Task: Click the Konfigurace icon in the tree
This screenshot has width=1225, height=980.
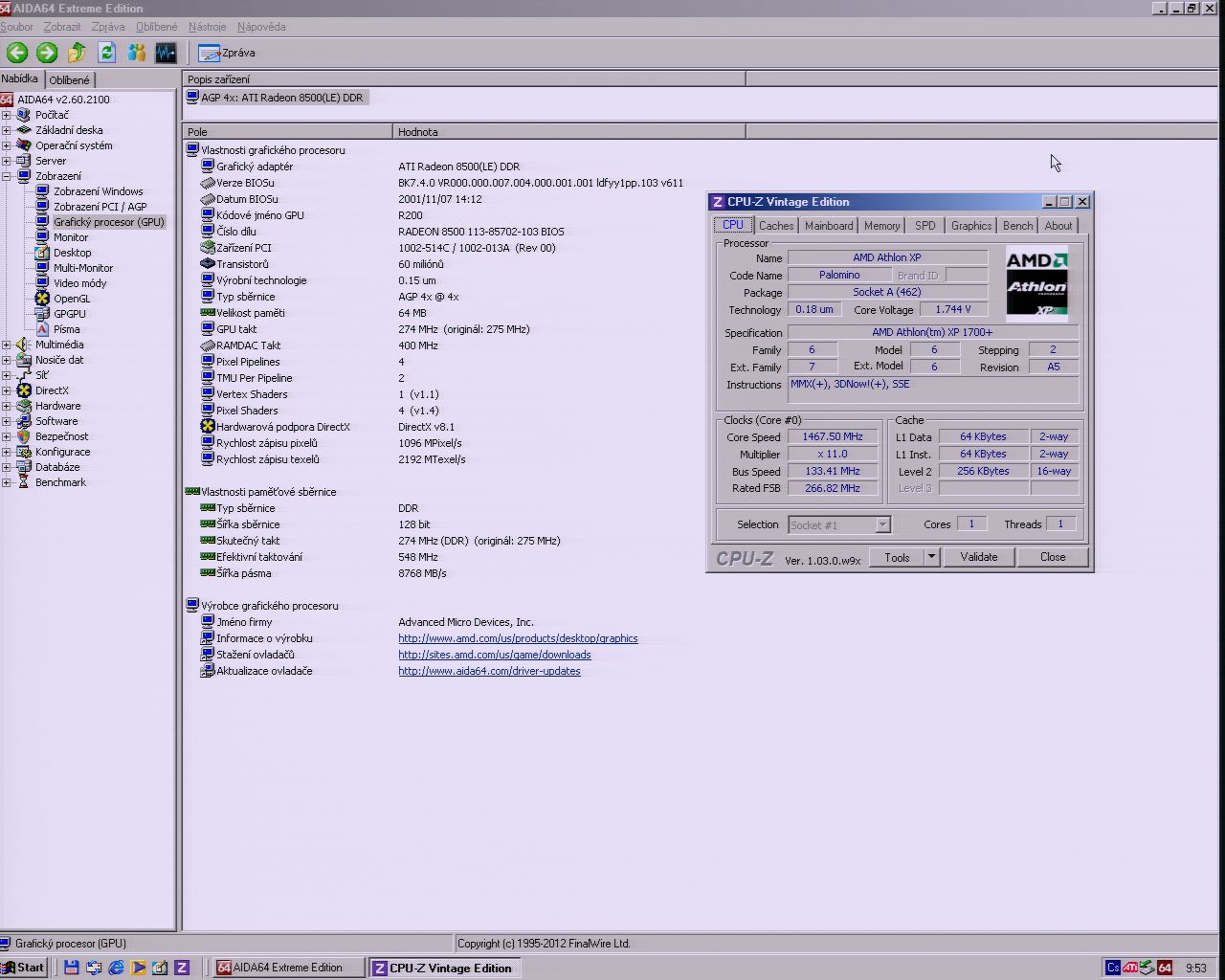Action: [x=24, y=452]
